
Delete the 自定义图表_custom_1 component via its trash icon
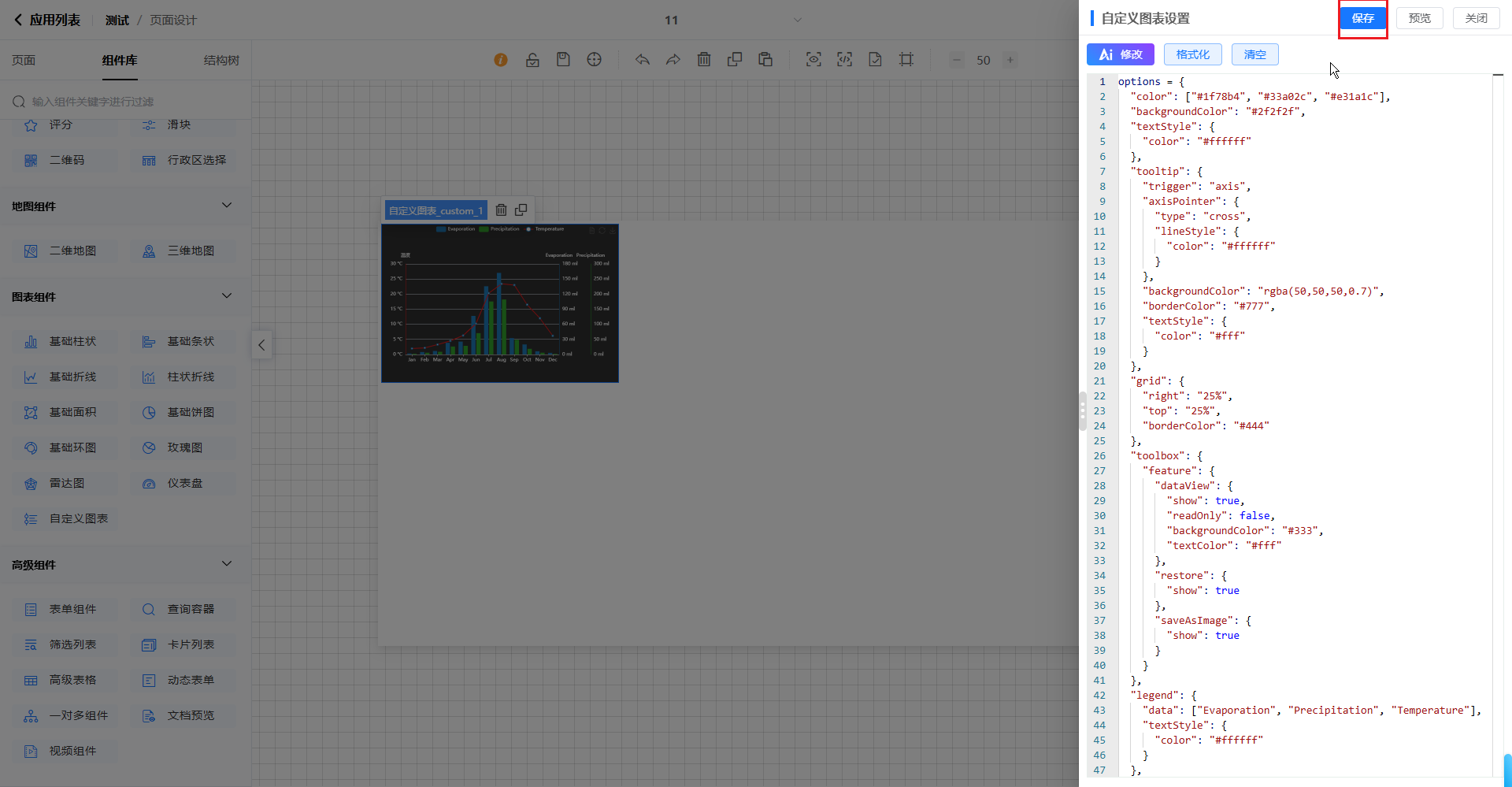(x=501, y=210)
